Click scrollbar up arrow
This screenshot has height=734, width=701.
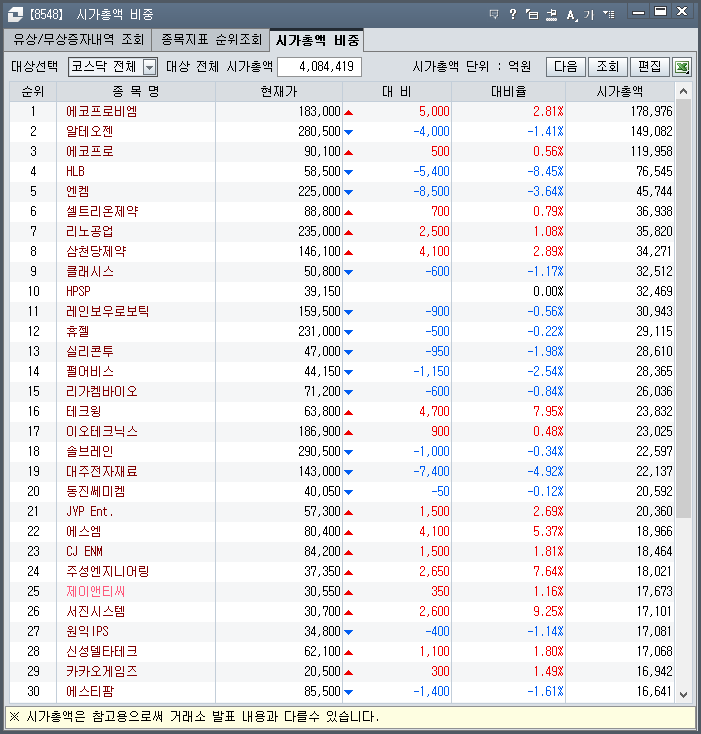(683, 91)
